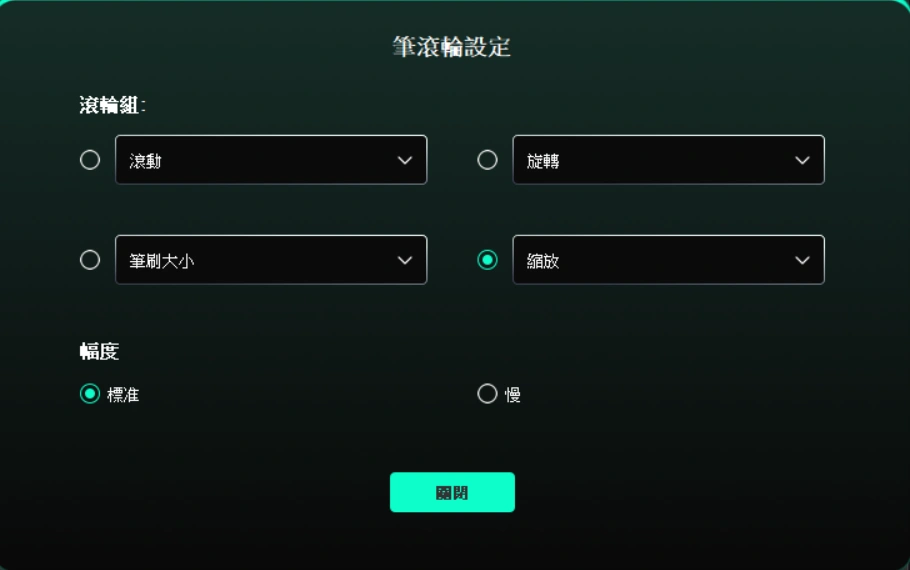Click the 幅度 section heading
The width and height of the screenshot is (910, 570).
click(99, 351)
